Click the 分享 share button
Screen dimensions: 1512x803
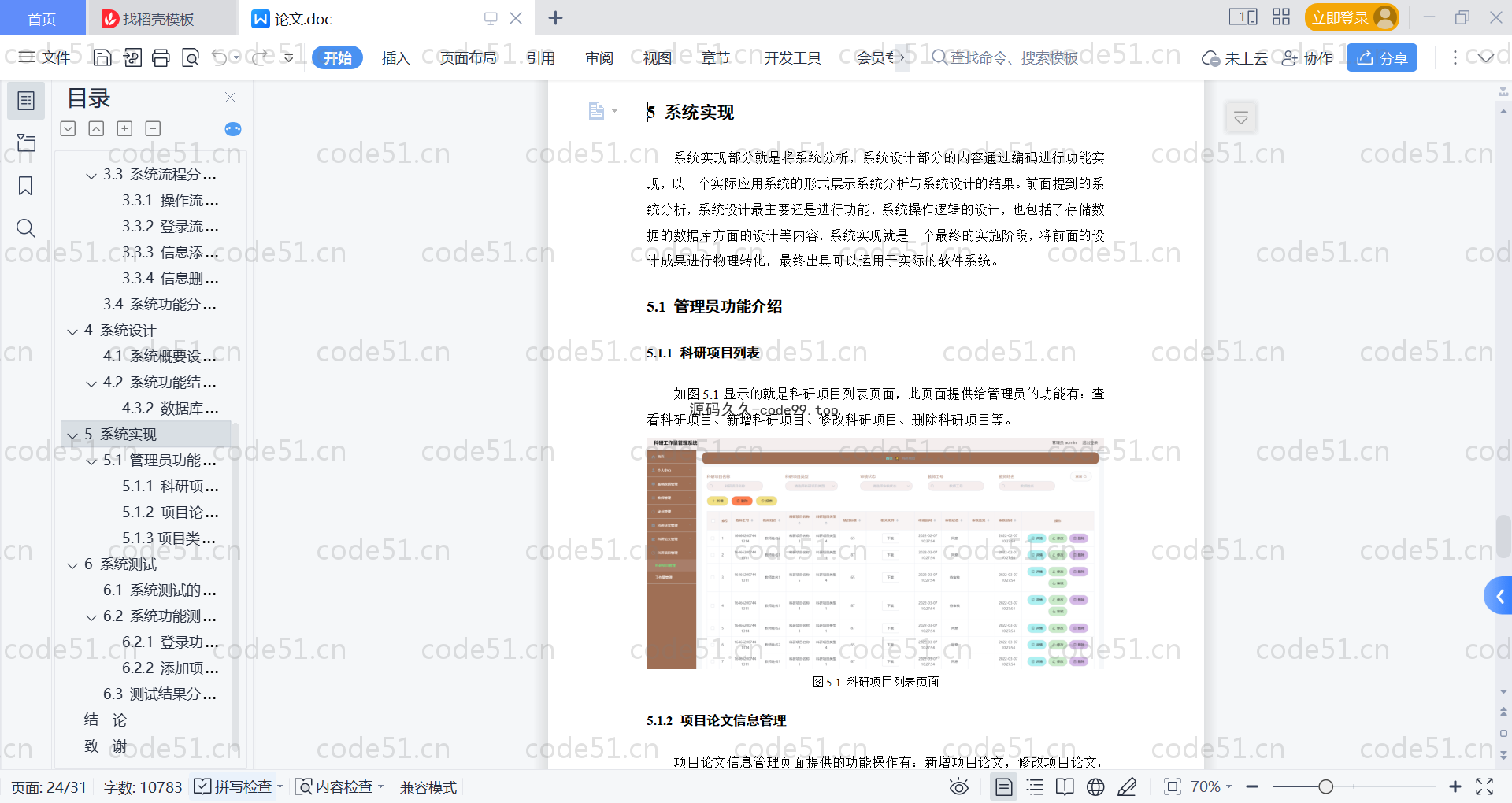(1382, 57)
